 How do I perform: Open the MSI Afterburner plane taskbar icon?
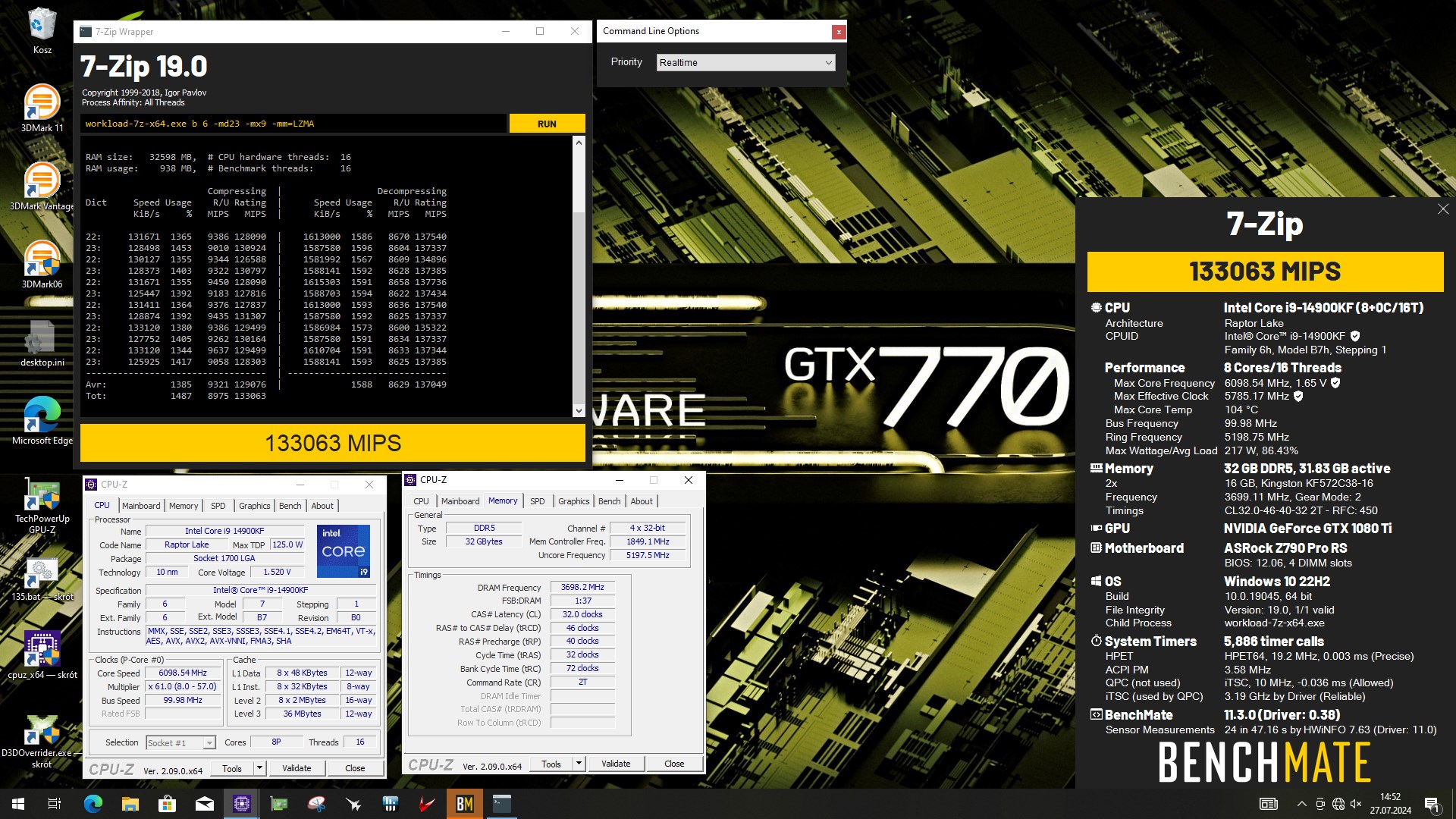point(353,804)
